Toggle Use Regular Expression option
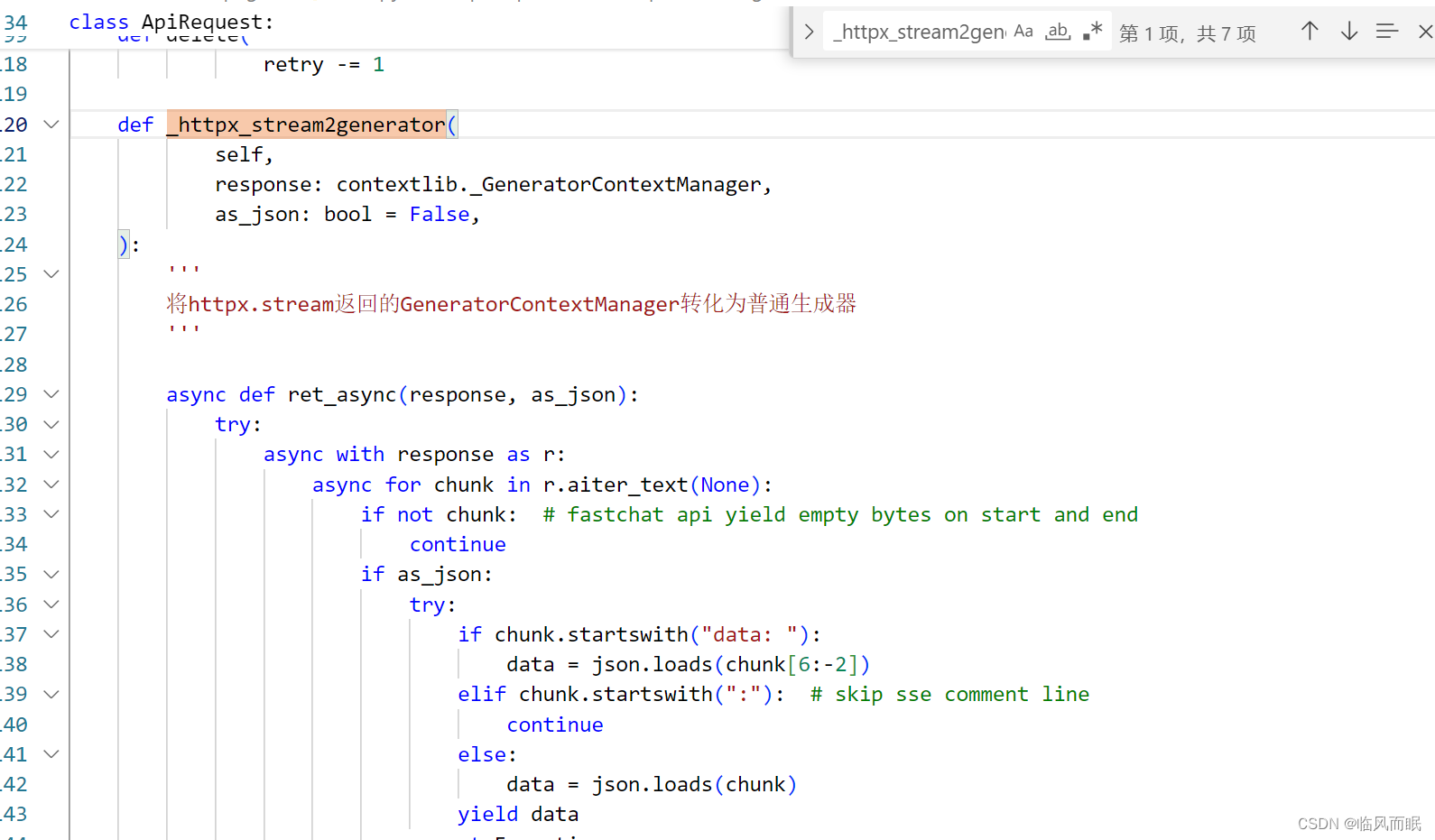 pos(1093,32)
